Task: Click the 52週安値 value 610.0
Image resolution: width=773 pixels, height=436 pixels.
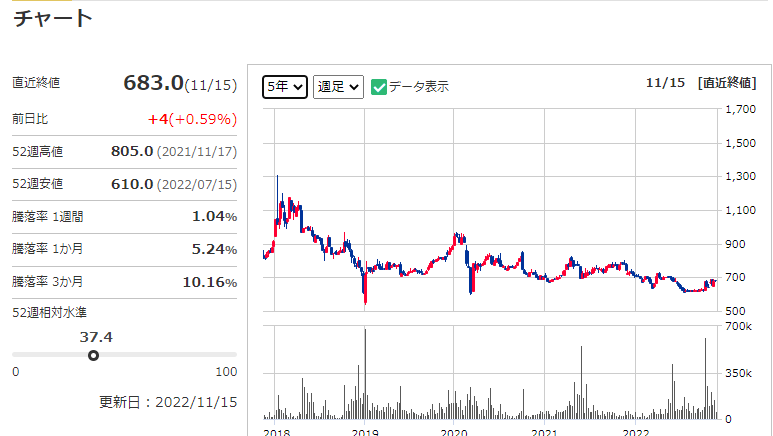Action: pos(132,184)
